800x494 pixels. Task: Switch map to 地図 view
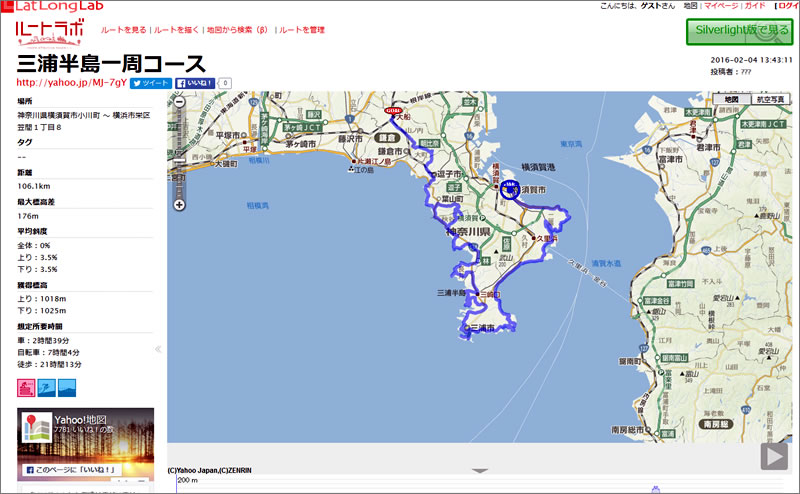pyautogui.click(x=731, y=99)
